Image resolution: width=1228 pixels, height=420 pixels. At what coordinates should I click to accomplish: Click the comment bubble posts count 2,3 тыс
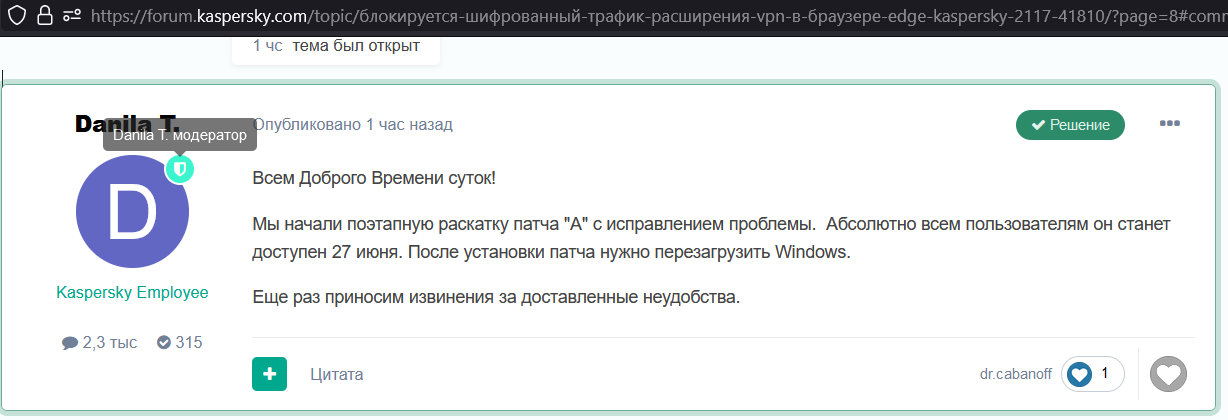pos(100,342)
